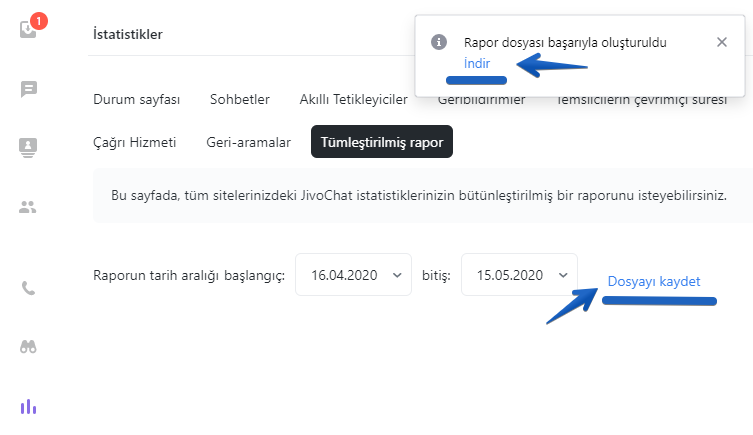Open the statistics bar chart icon
This screenshot has width=753, height=435.
tap(28, 407)
